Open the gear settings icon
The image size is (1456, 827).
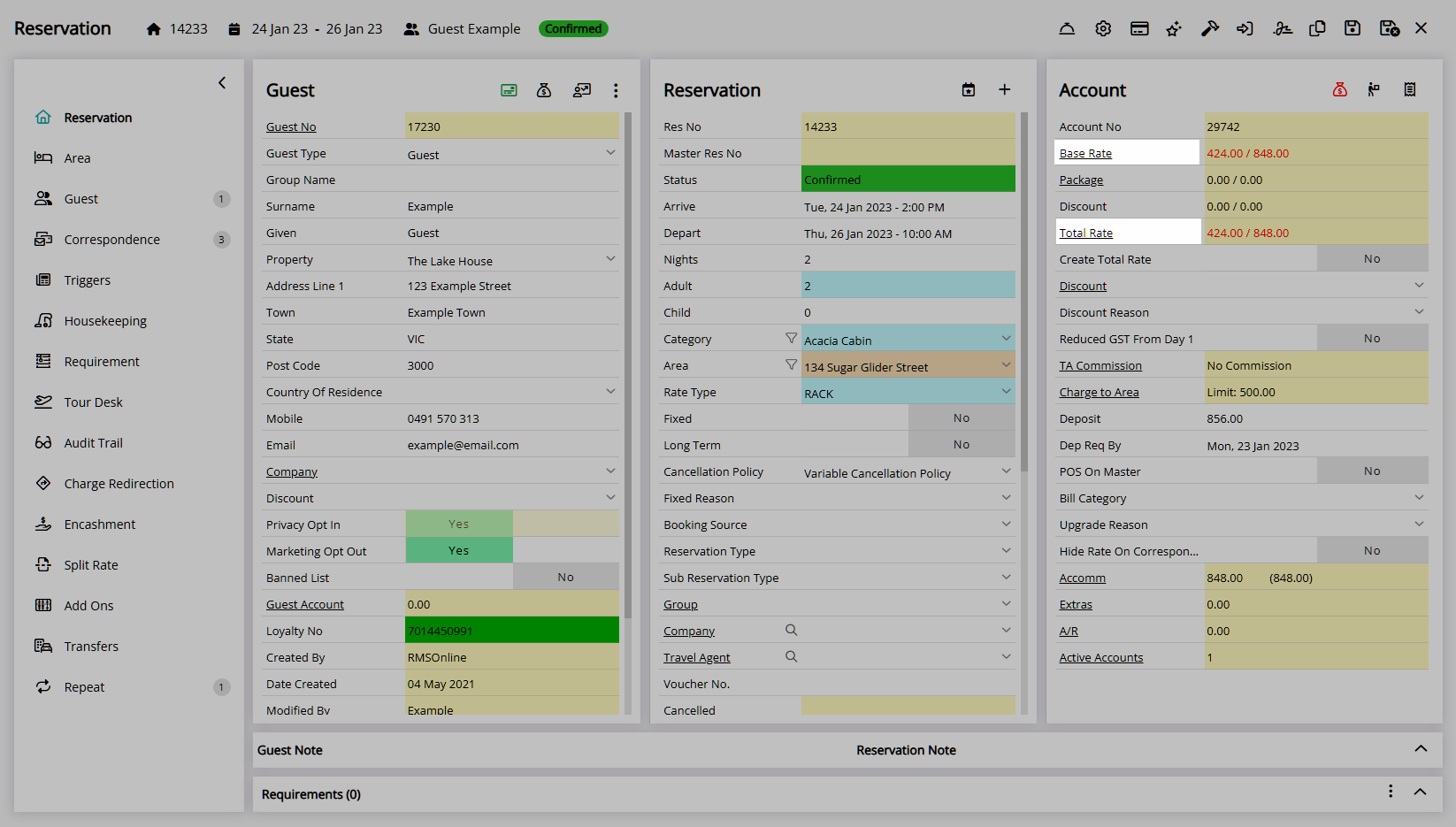(x=1103, y=28)
